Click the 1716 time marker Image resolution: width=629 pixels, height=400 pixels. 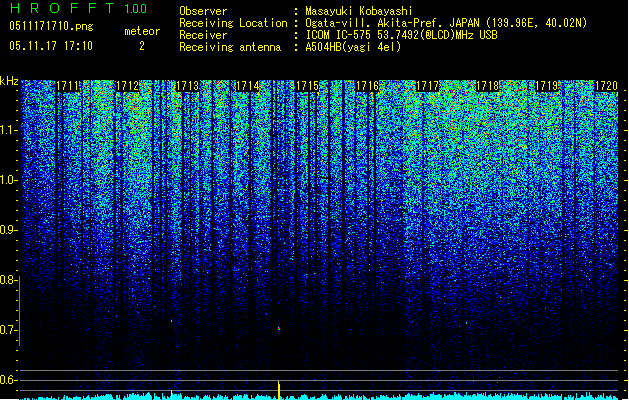(x=367, y=86)
